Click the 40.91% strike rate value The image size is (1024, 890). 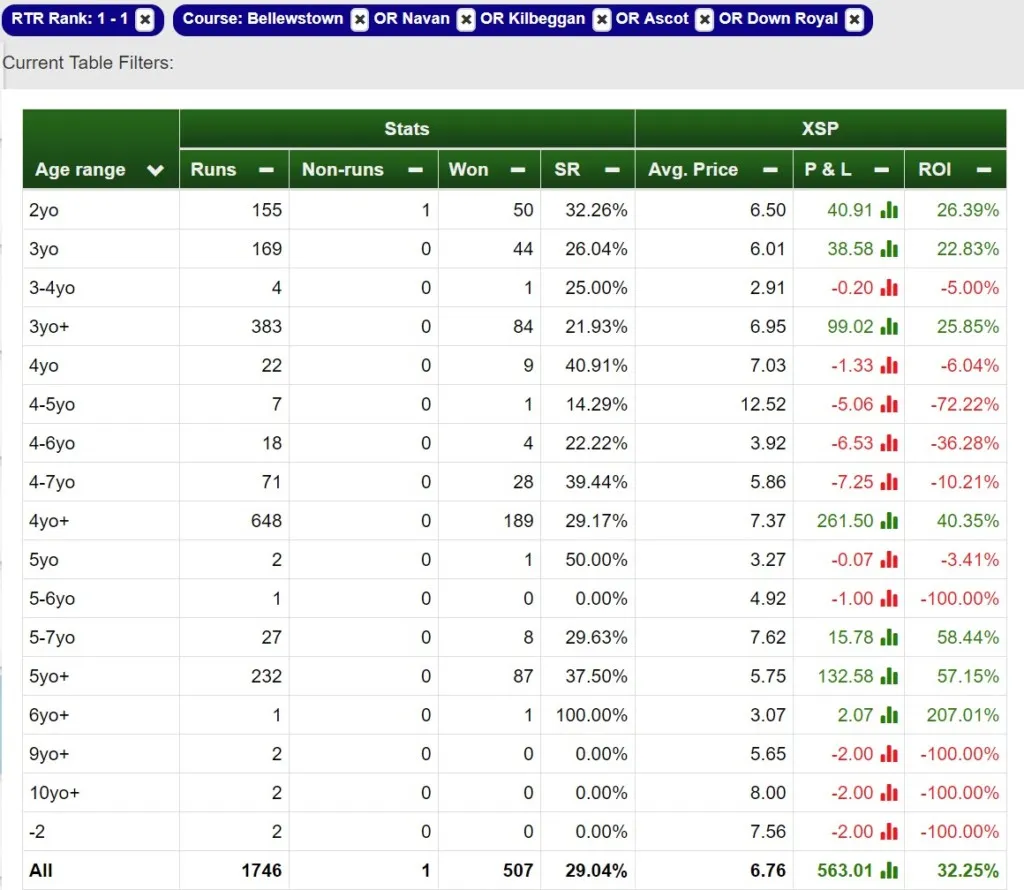click(596, 365)
